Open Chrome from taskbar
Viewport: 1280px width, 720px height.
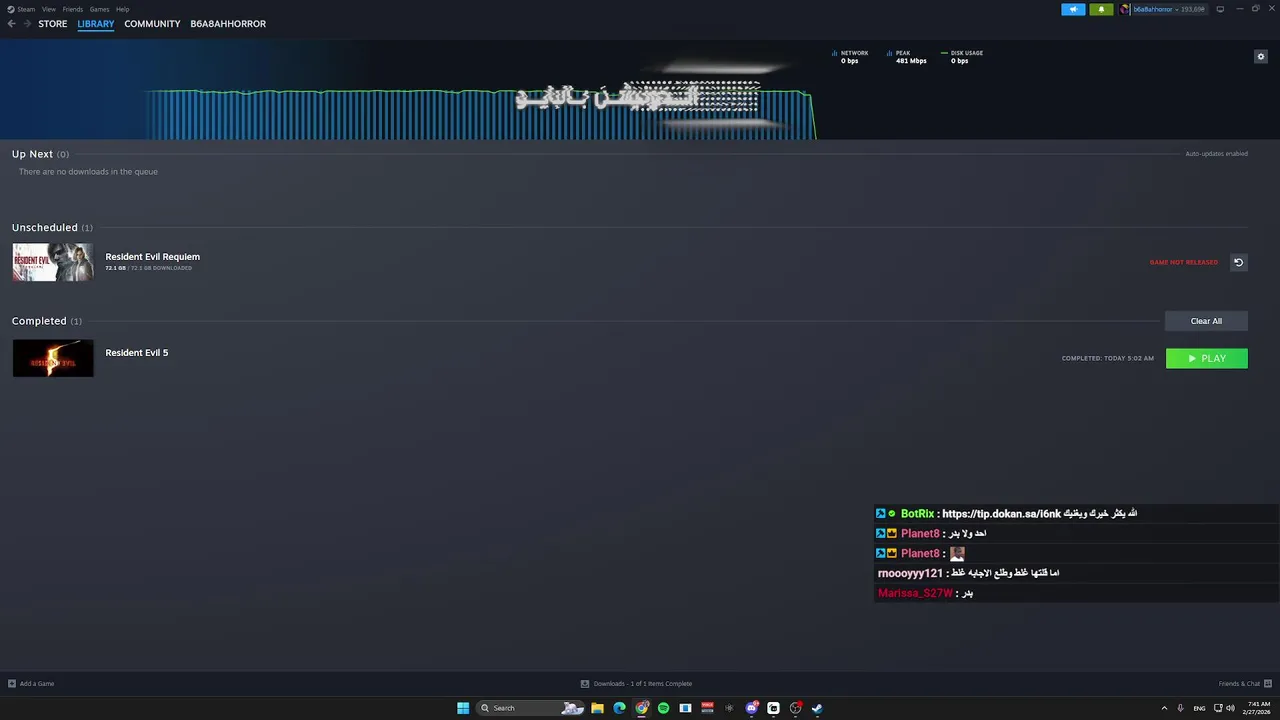tap(641, 708)
